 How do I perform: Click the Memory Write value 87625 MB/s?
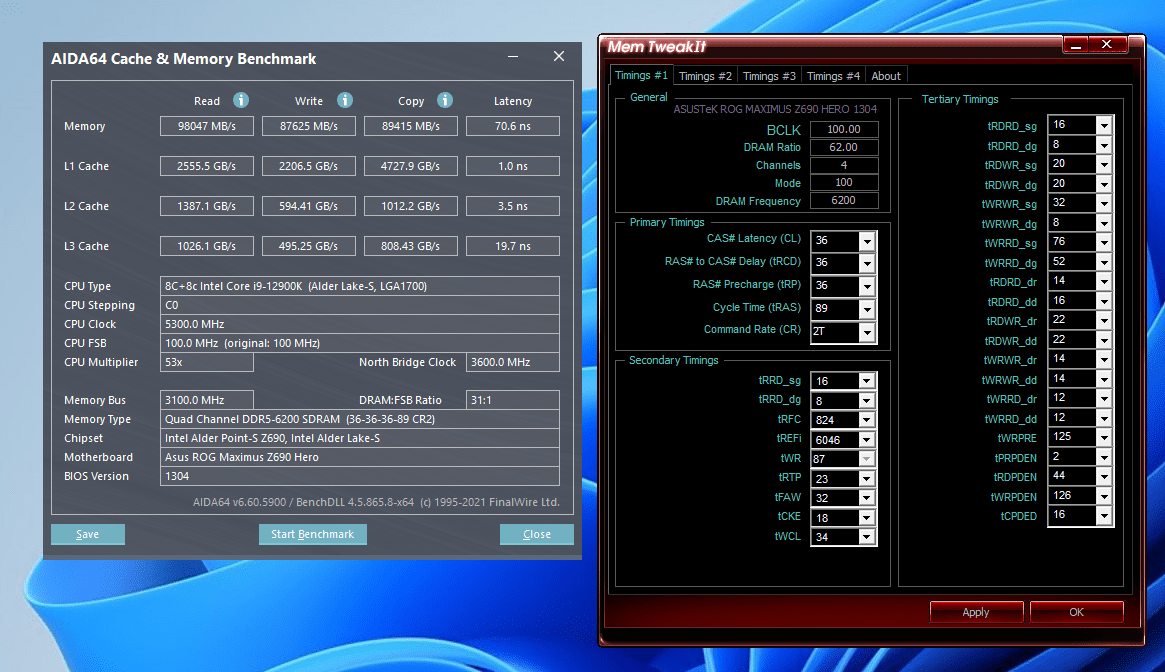click(308, 126)
